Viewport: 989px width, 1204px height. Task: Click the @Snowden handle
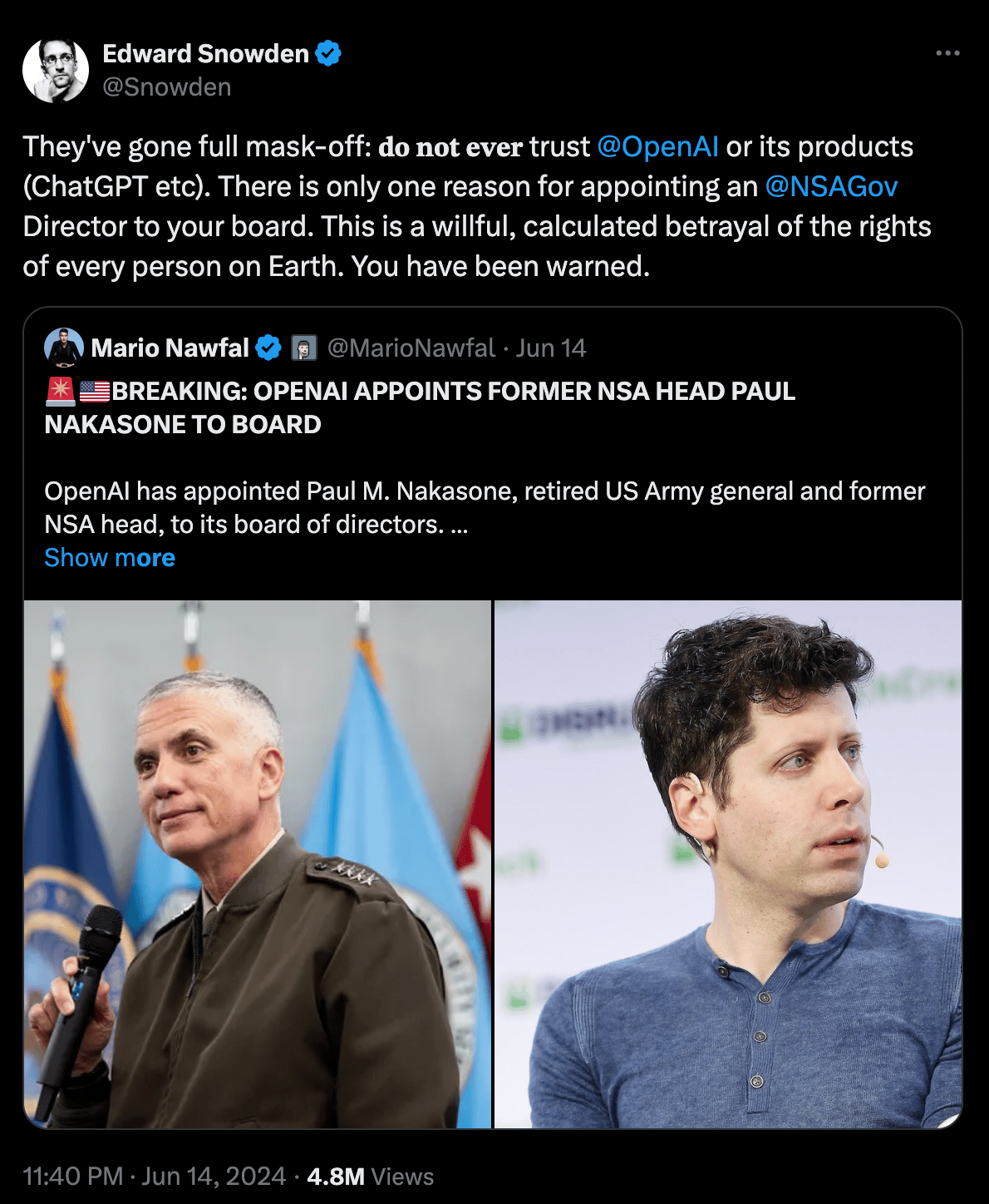coord(167,86)
